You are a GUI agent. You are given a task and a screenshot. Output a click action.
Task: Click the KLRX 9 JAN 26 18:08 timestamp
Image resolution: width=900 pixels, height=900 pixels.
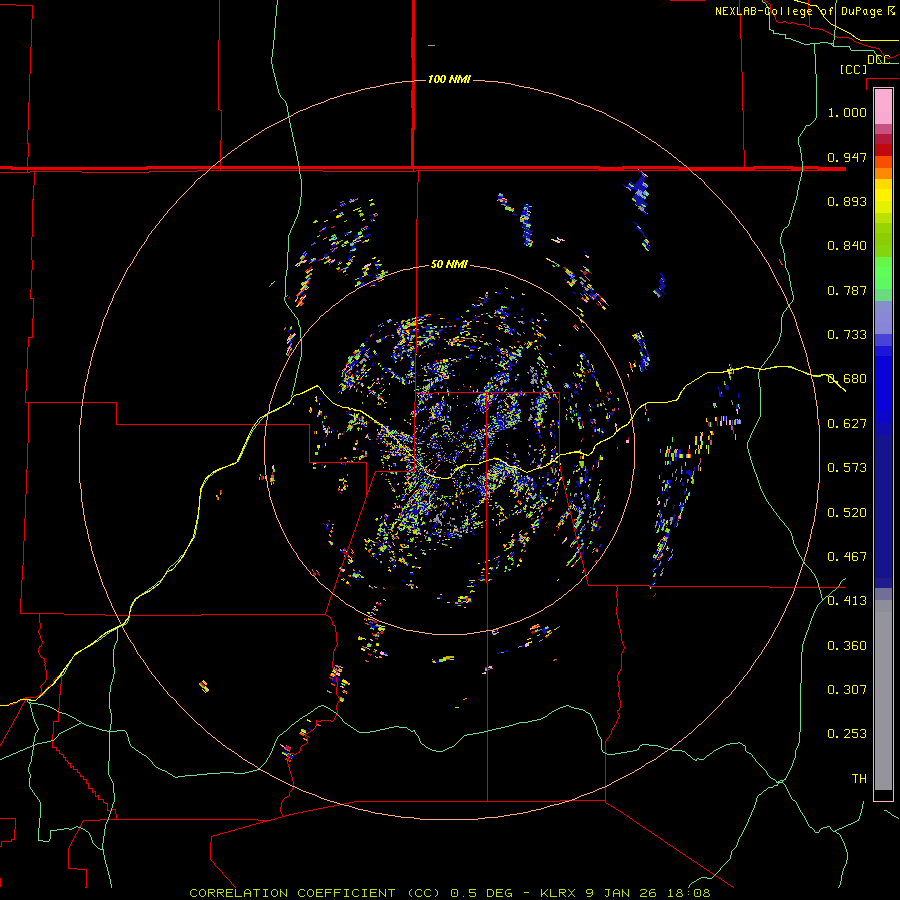[x=626, y=893]
